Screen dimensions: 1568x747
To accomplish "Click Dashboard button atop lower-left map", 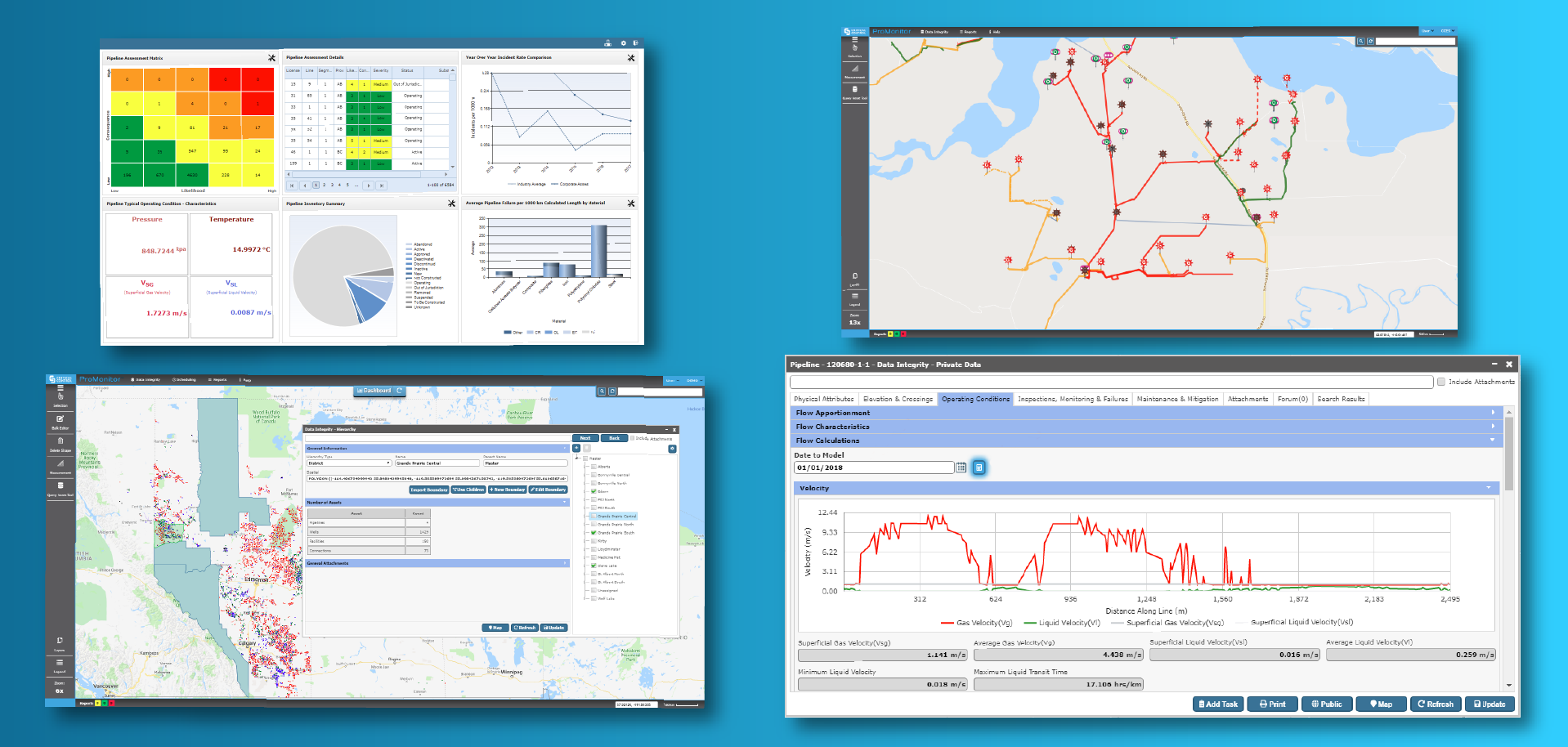I will (x=379, y=391).
